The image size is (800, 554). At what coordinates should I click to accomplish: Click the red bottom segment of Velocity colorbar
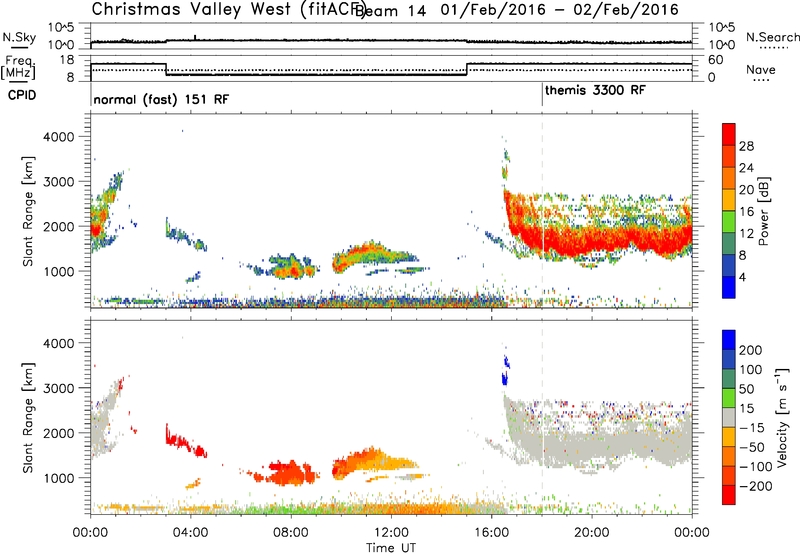[x=729, y=495]
